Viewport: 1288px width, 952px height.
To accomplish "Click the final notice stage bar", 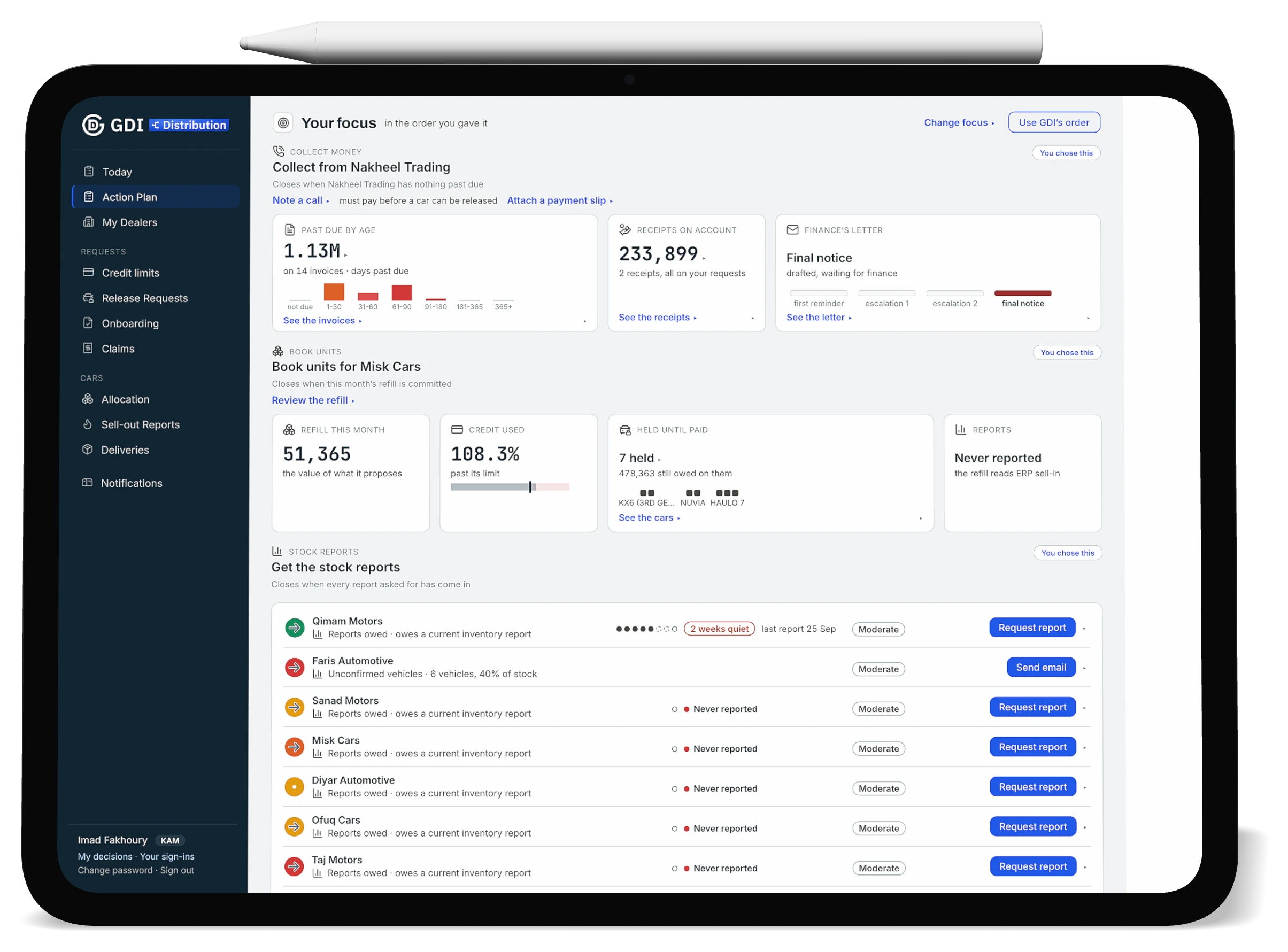I will pos(1023,293).
